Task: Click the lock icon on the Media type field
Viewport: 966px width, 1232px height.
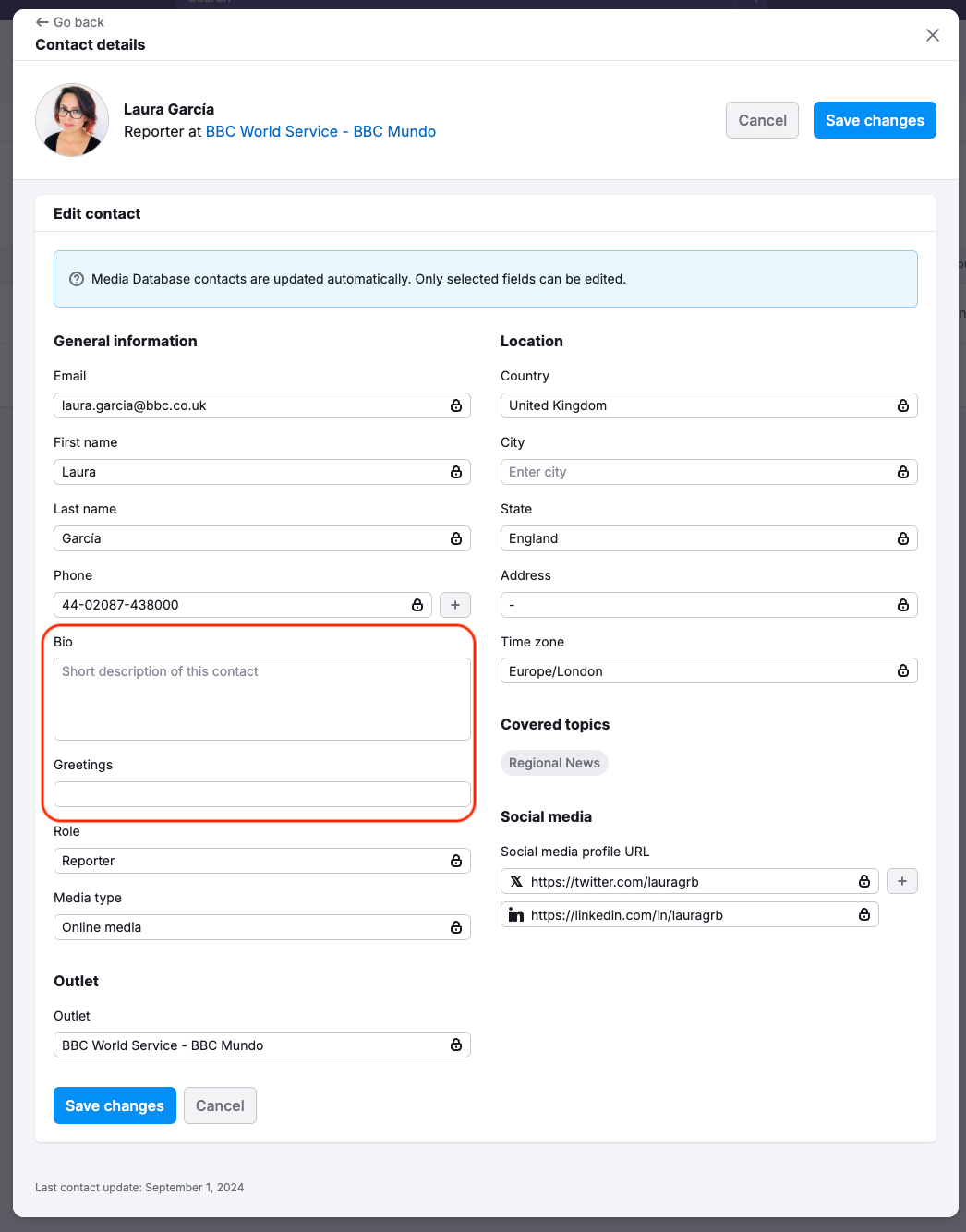Action: 455,927
